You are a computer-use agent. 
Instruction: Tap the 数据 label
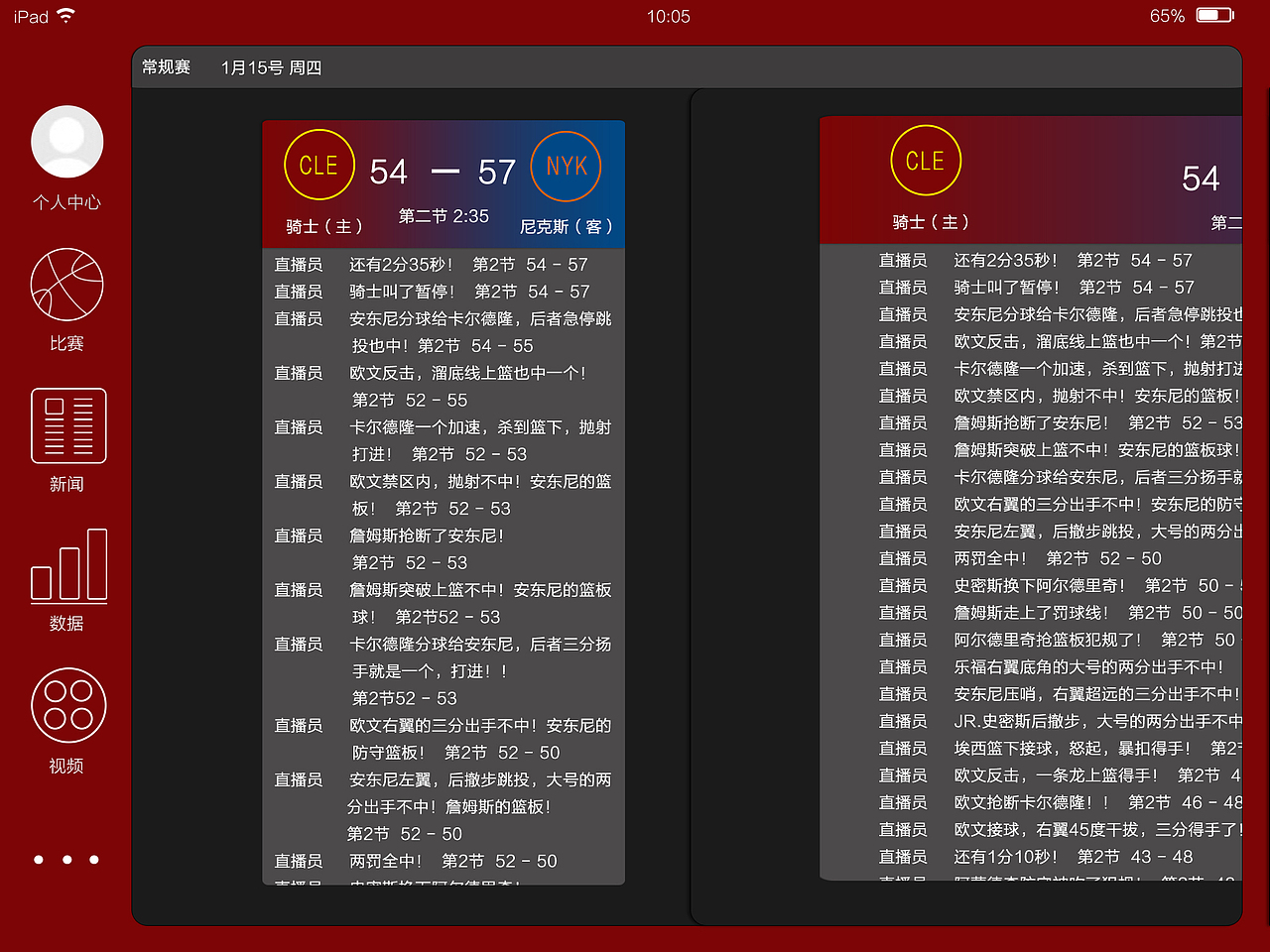tap(66, 624)
